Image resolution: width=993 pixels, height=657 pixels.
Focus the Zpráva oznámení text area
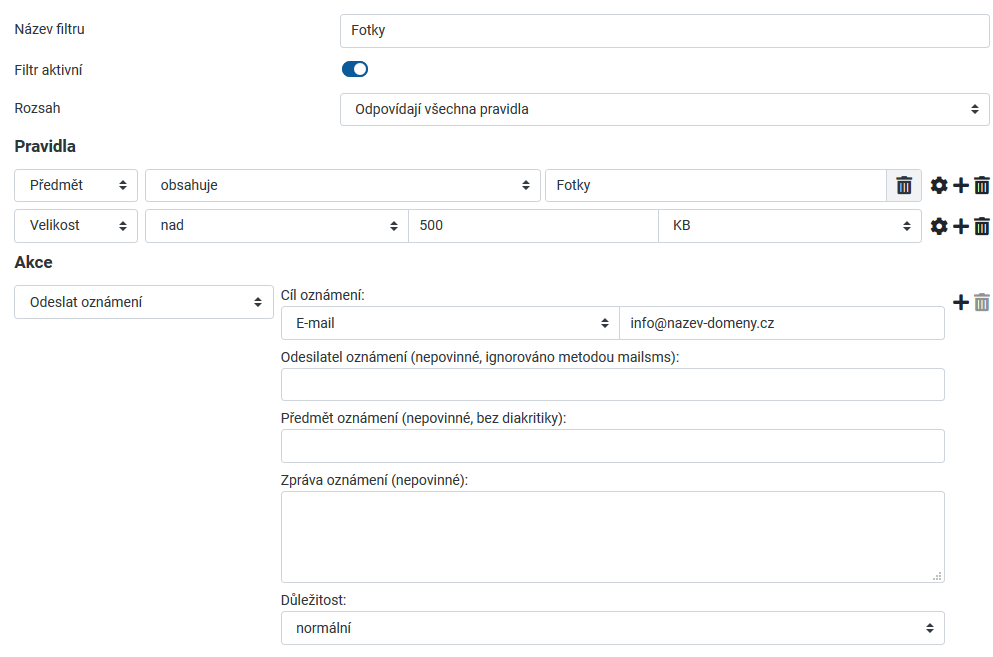point(612,536)
